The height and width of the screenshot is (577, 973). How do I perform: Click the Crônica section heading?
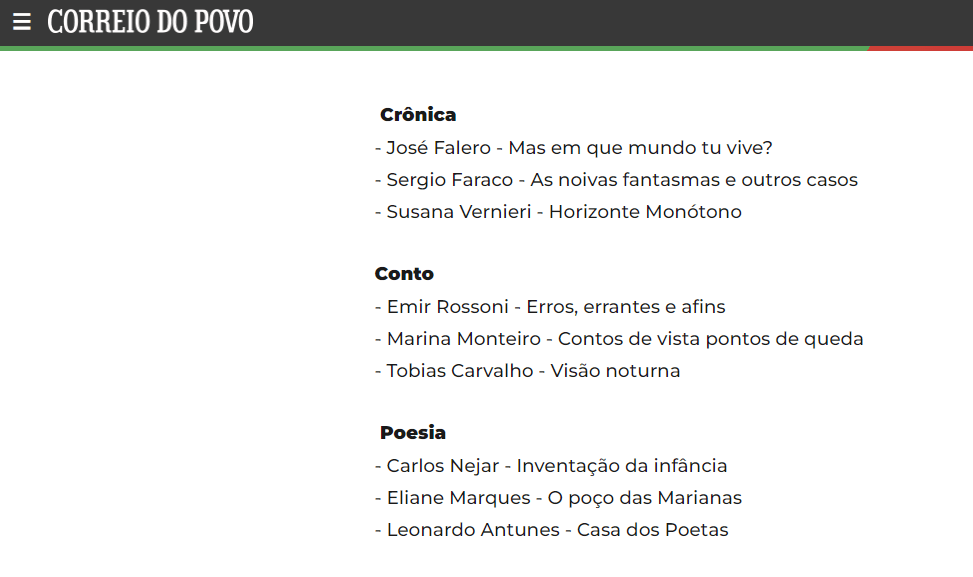[418, 115]
